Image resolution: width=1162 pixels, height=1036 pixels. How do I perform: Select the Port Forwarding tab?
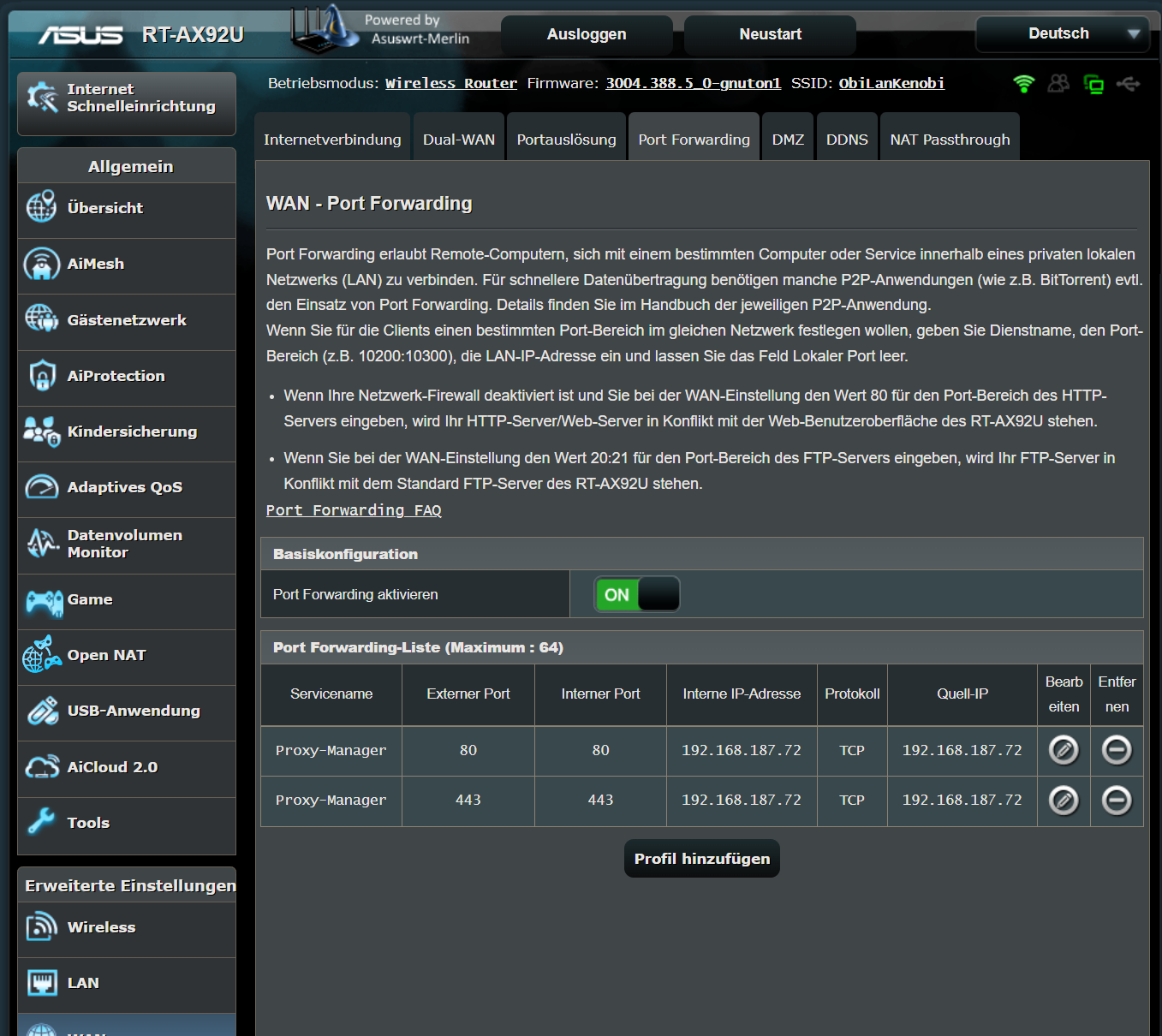pos(694,139)
